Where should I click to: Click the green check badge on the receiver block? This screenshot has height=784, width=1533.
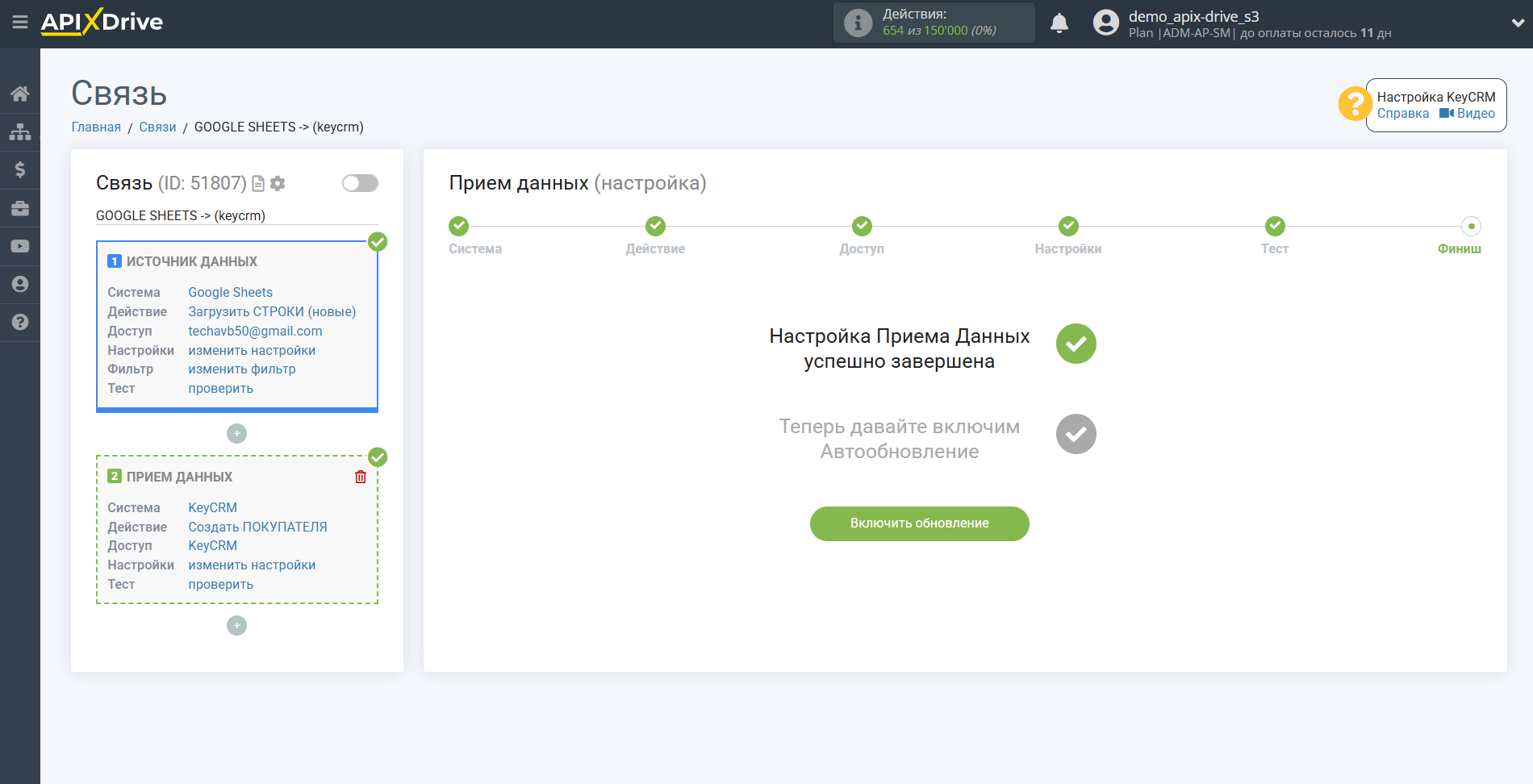[x=378, y=457]
